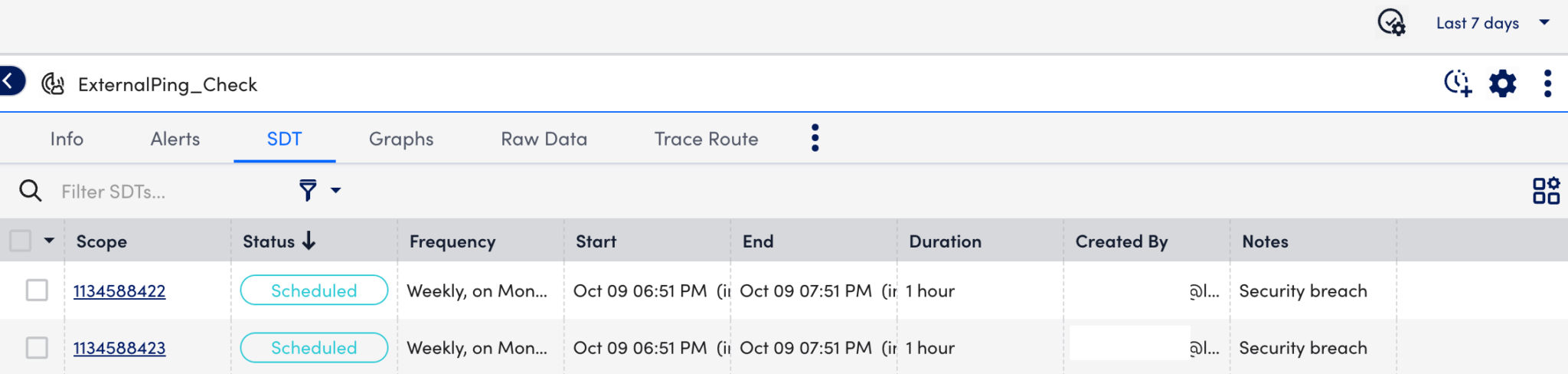Open the resource settings gear icon
The image size is (1568, 374).
pos(1502,83)
